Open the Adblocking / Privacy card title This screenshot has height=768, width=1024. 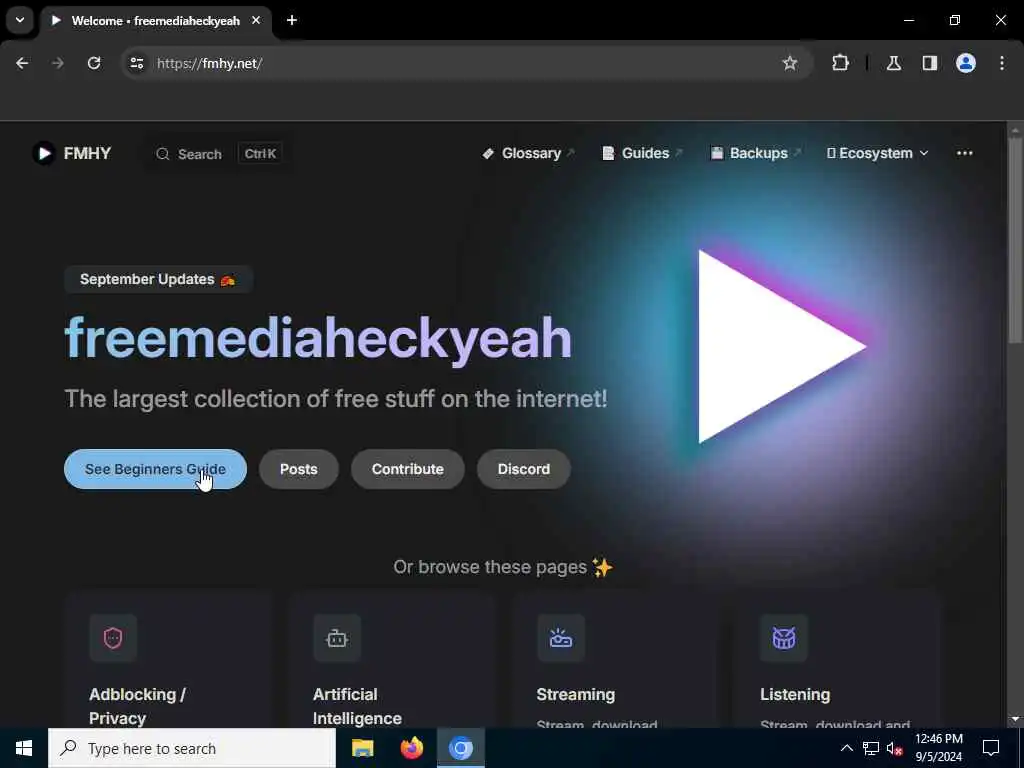(x=137, y=706)
